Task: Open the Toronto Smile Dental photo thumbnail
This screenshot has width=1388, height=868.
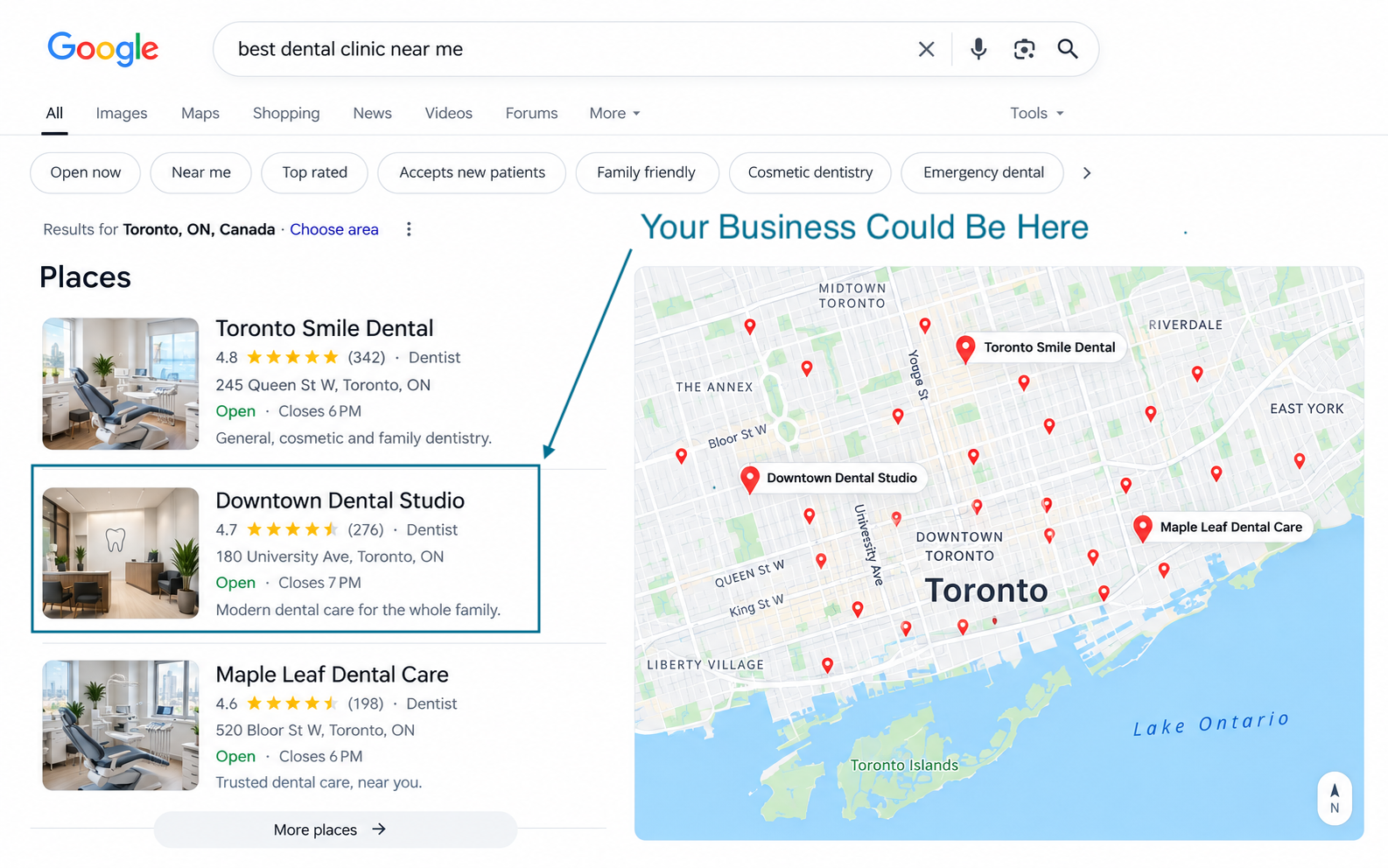Action: (x=121, y=384)
